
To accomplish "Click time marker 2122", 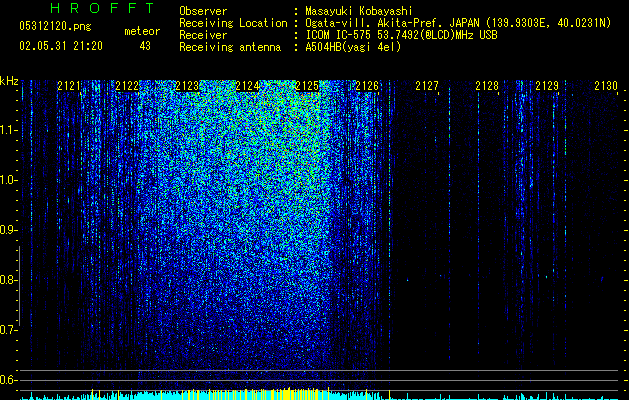I will click(x=127, y=86).
